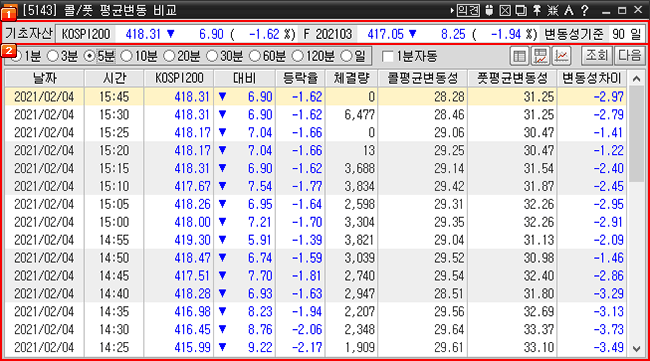Select the 30분 interval radio button
Viewport: 650px width, 361px height.
212,56
